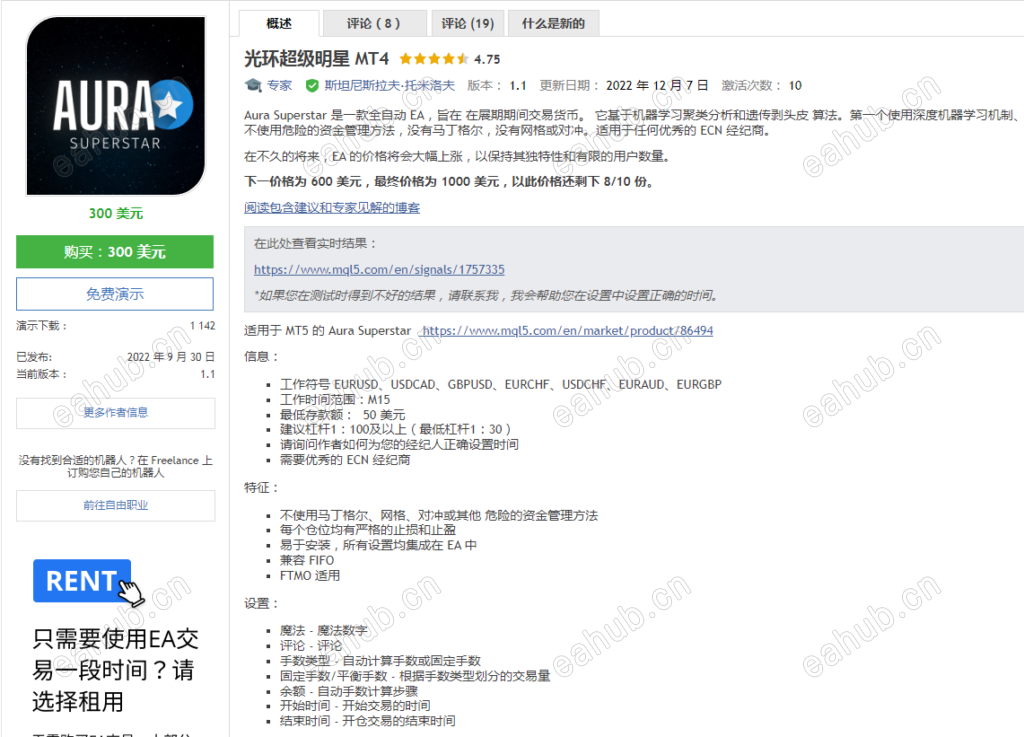1024x737 pixels.
Task: Click the 兼容 FIFO list item
Action: (x=307, y=560)
